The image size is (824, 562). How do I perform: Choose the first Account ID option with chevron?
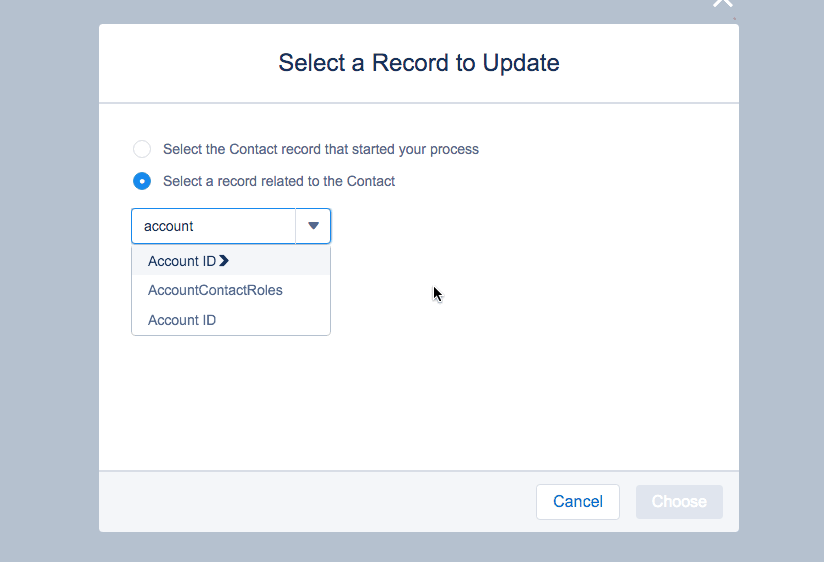click(182, 261)
